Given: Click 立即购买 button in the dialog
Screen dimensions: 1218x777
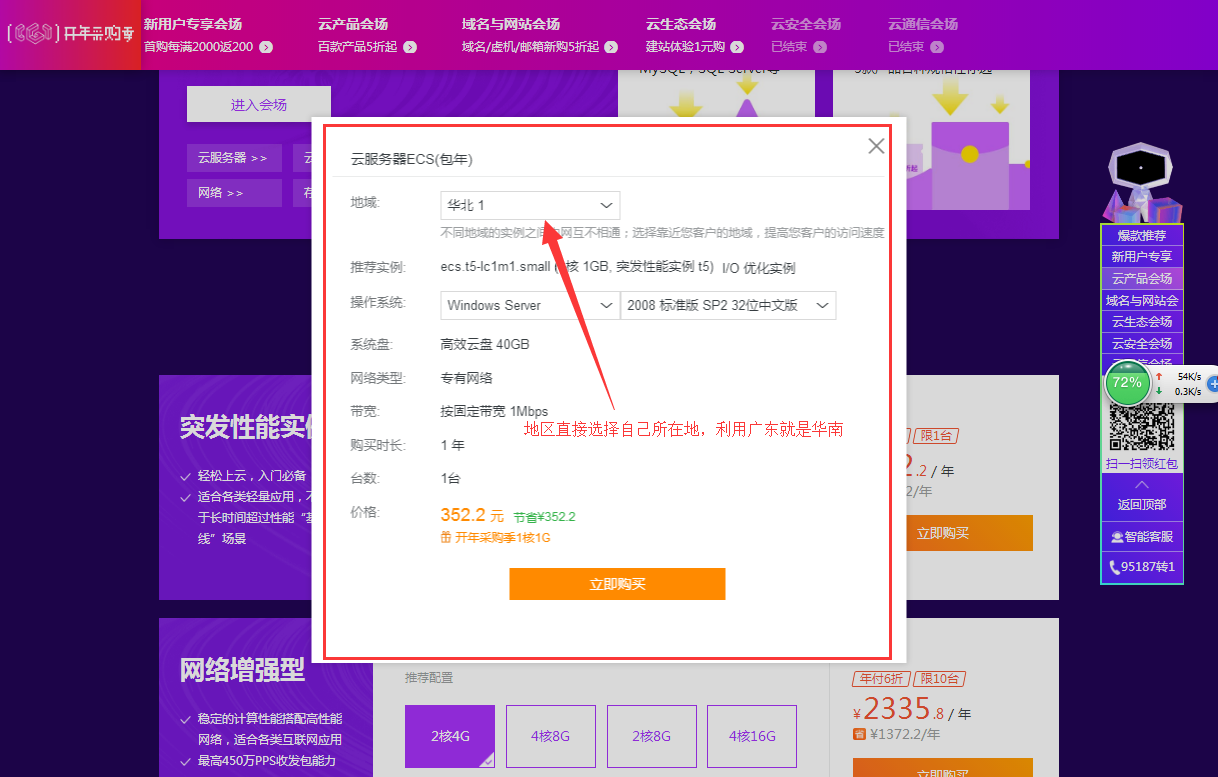Looking at the screenshot, I should [x=617, y=584].
